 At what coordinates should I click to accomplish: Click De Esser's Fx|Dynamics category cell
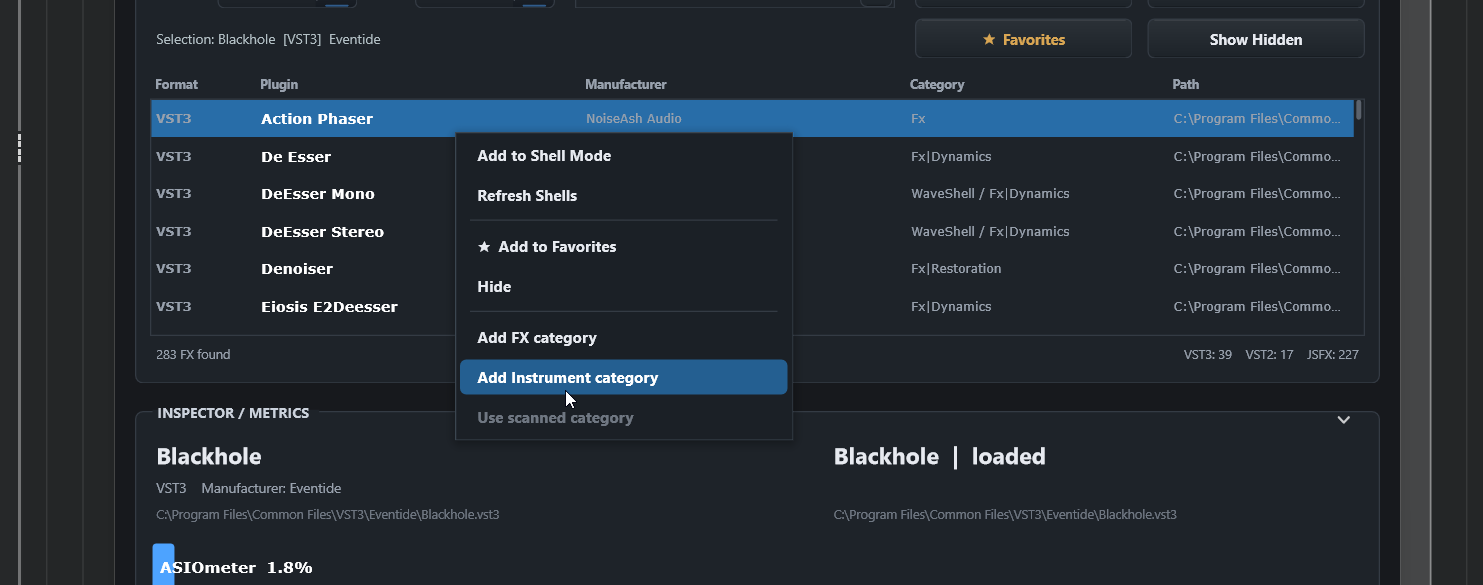pyautogui.click(x=951, y=157)
